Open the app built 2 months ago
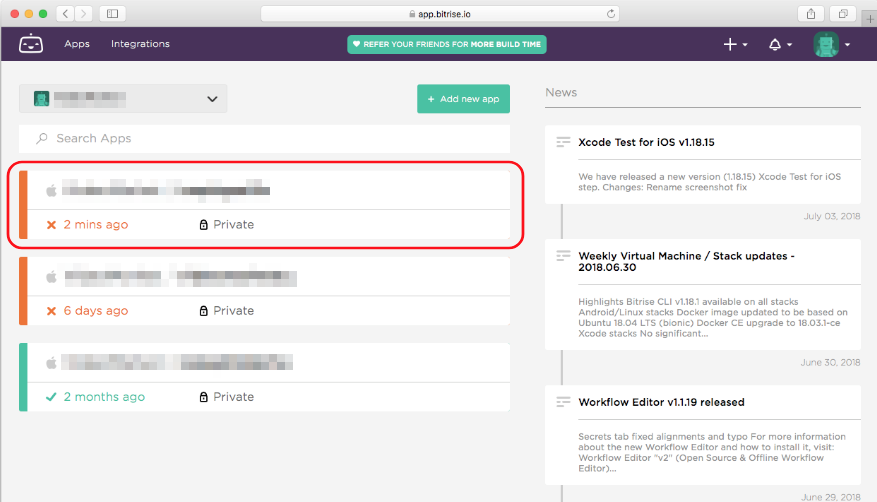877x502 pixels. (265, 377)
